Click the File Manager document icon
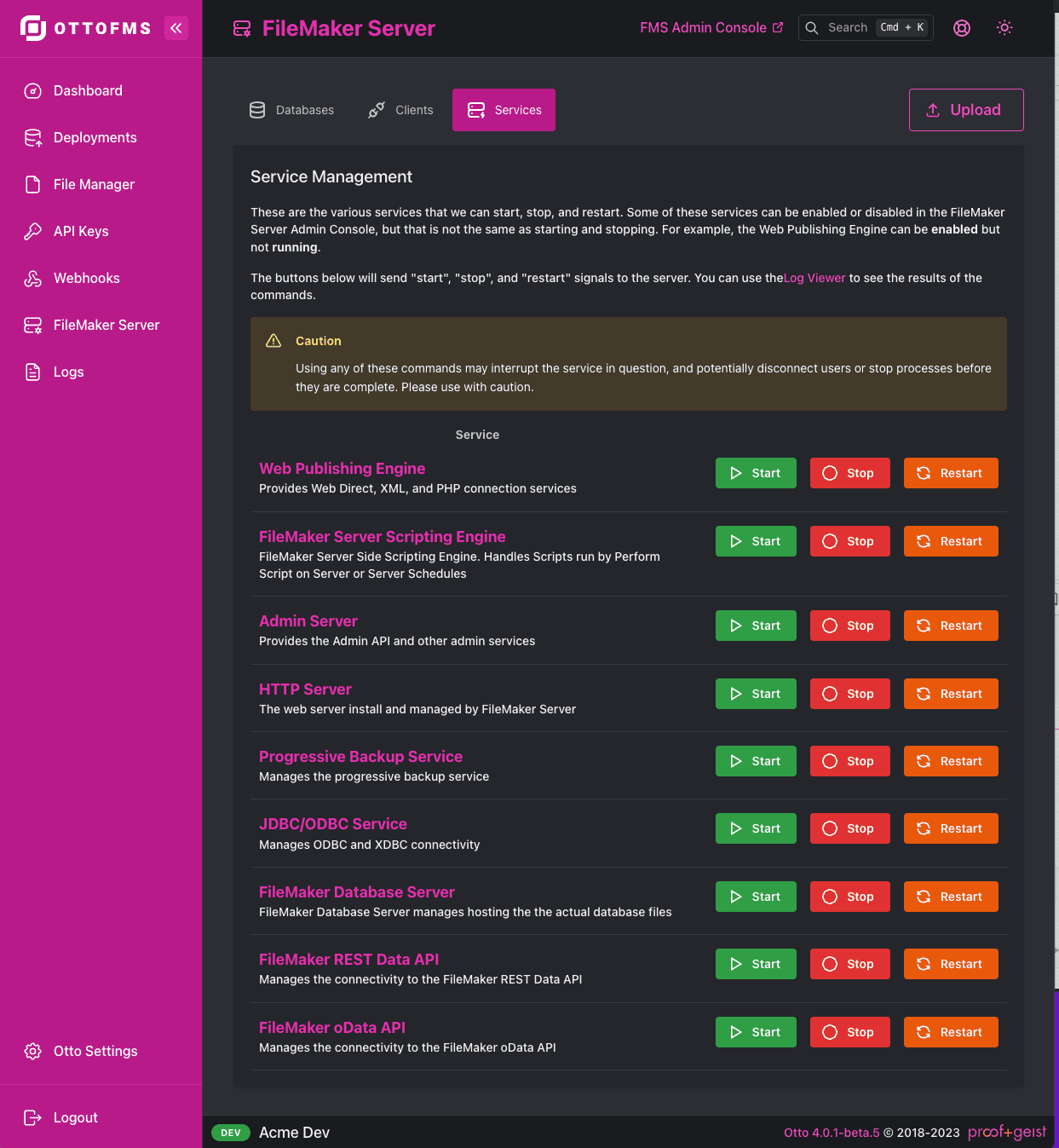 point(33,185)
